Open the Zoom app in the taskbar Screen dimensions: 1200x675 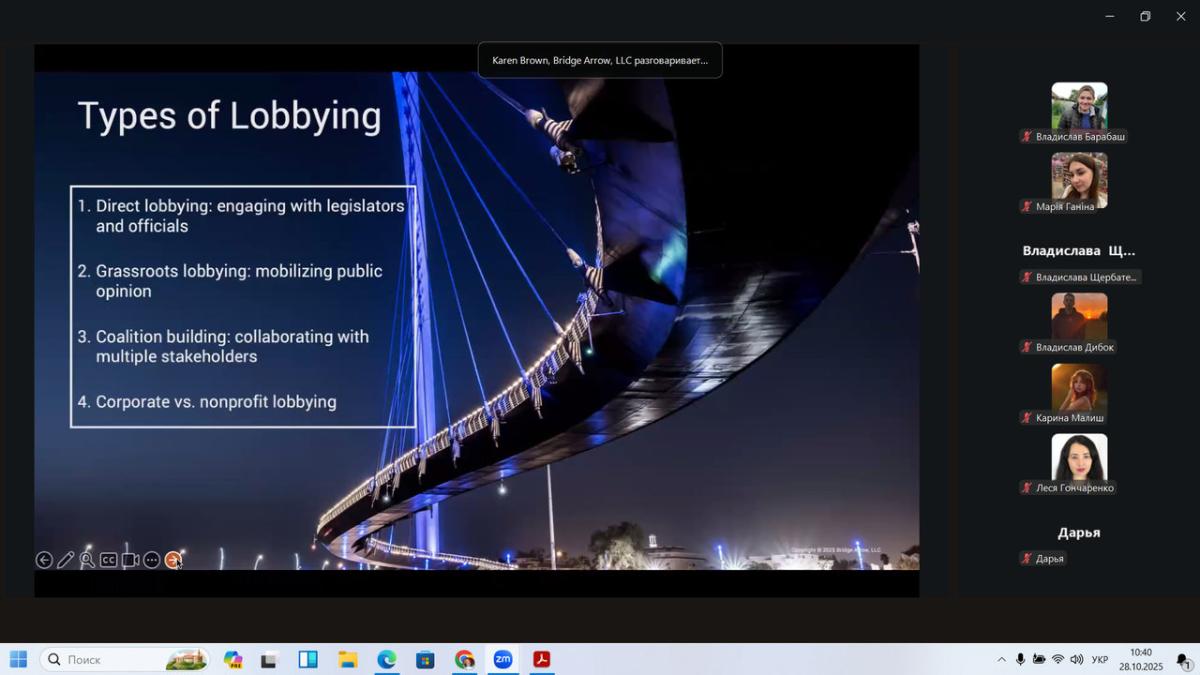pos(503,659)
